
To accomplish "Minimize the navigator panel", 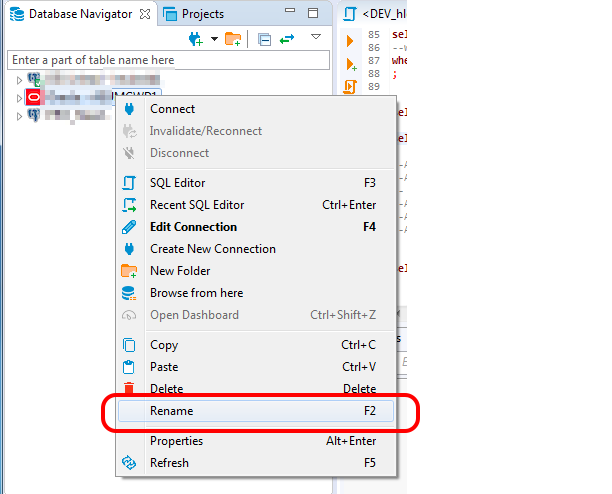I will [290, 11].
